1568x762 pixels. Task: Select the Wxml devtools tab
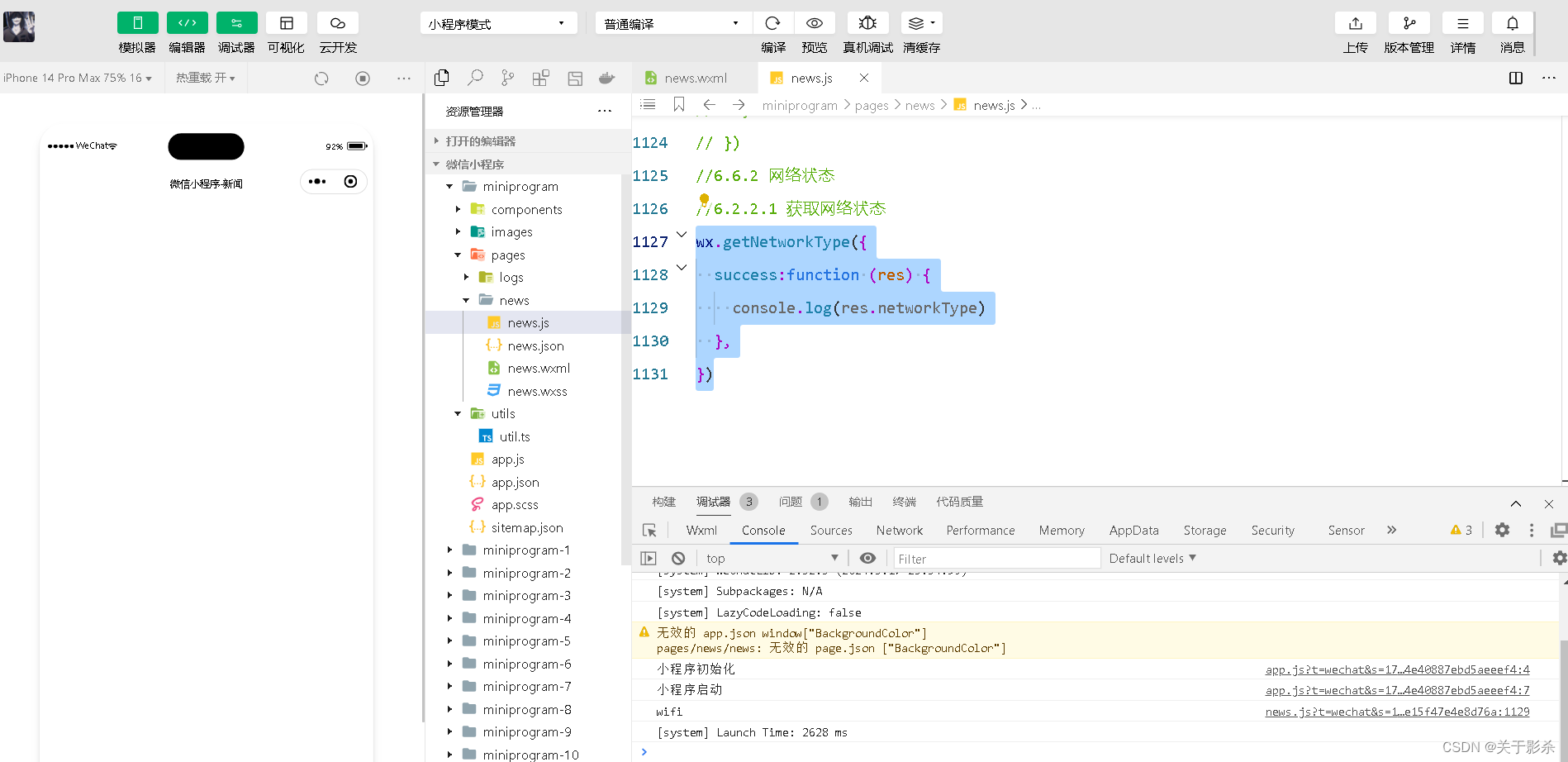(701, 531)
